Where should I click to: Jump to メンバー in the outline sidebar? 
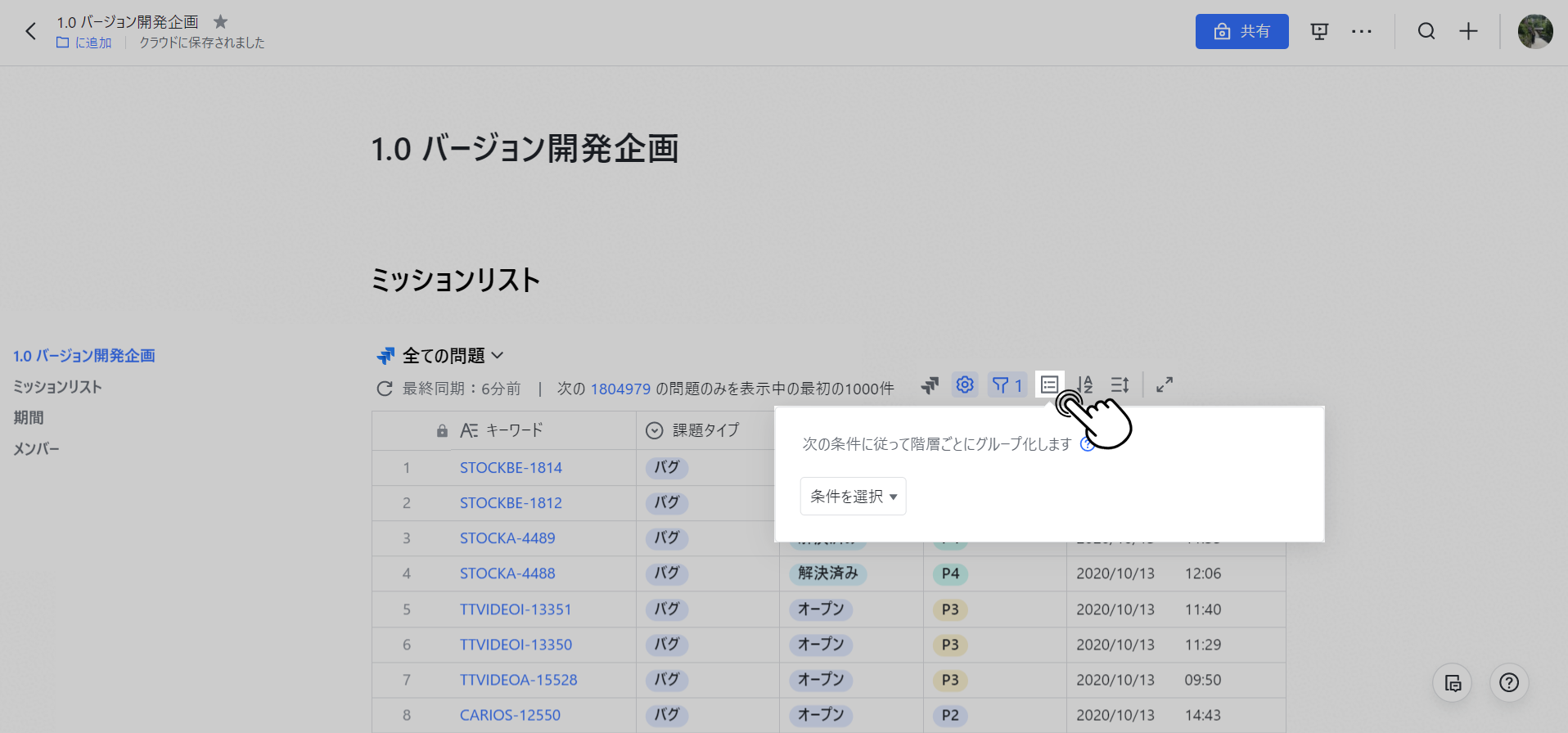[37, 449]
